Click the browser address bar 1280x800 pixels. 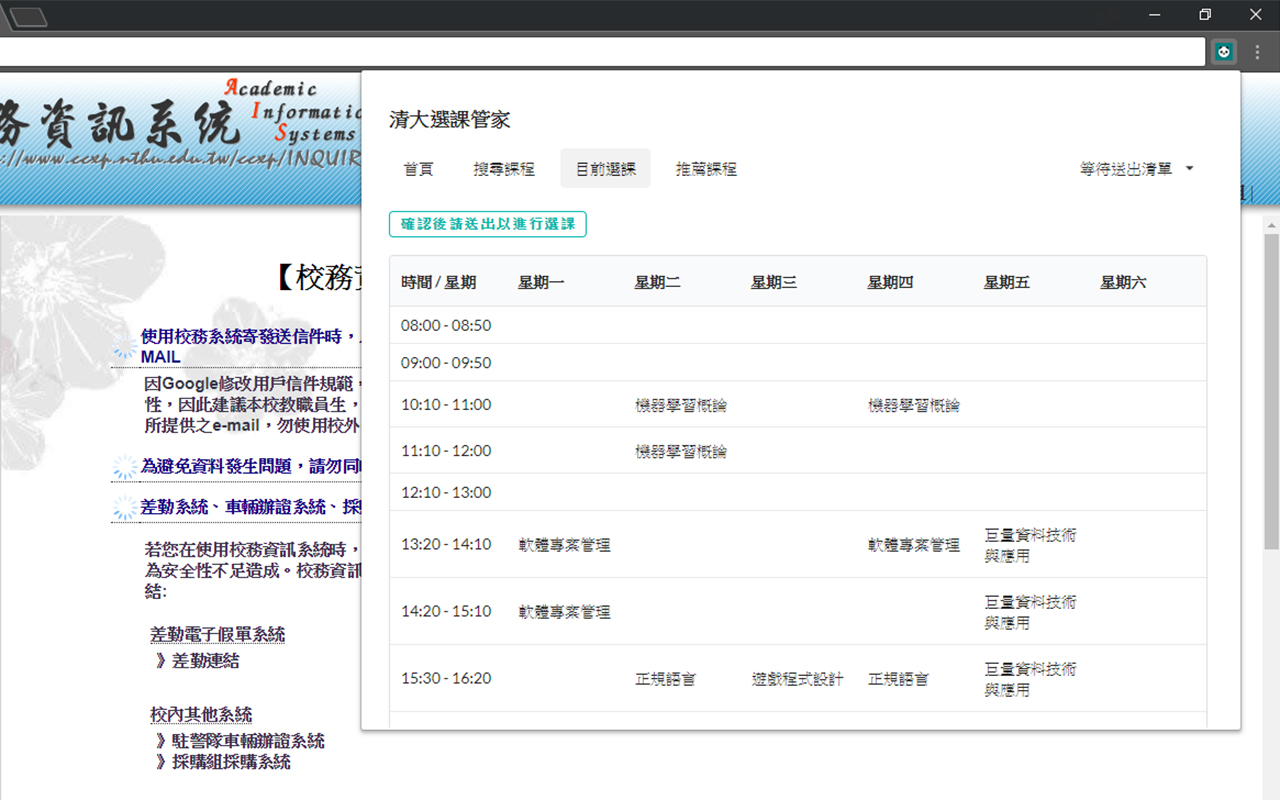coord(600,52)
